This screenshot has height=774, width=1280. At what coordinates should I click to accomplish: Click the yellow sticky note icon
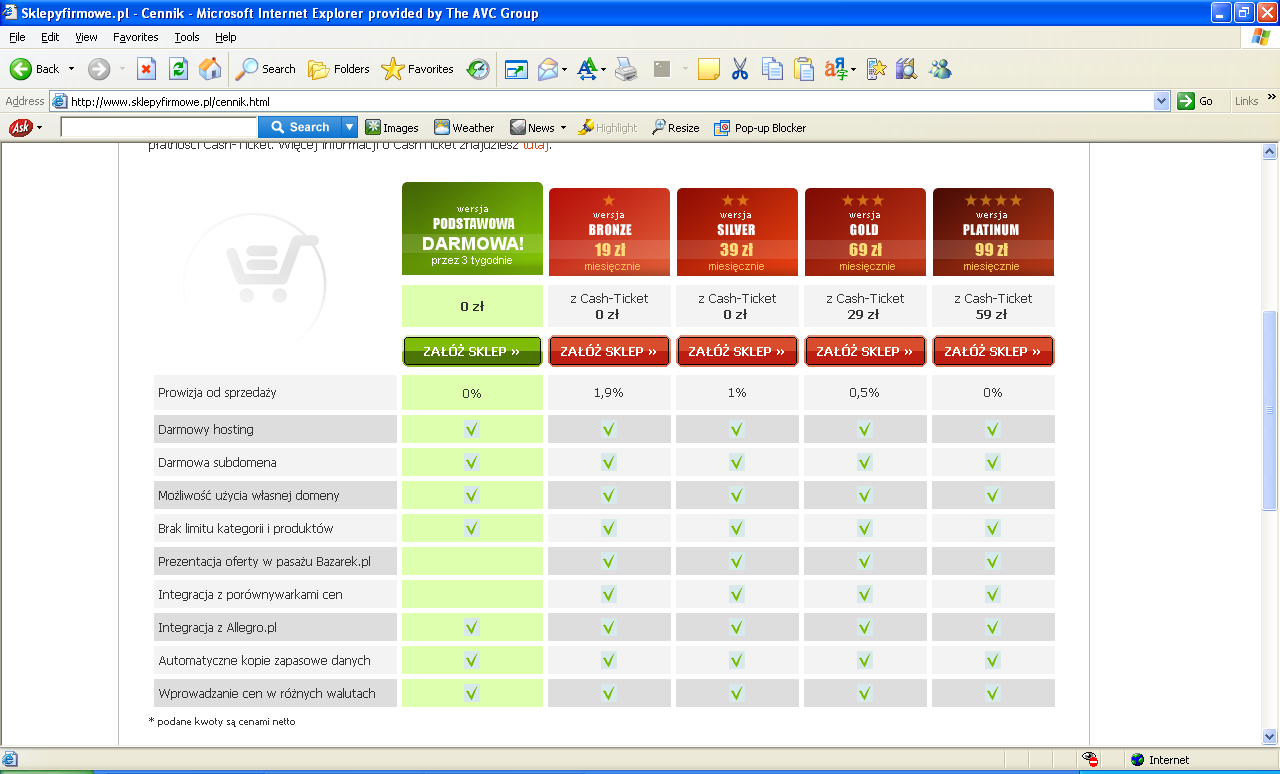coord(708,69)
